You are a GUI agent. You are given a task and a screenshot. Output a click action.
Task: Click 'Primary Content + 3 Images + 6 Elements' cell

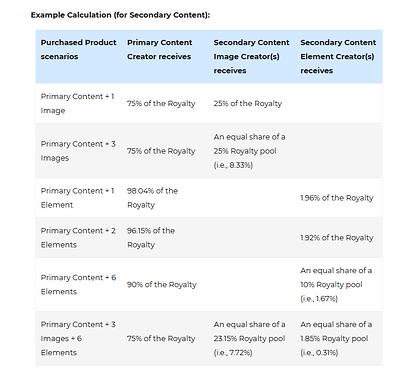click(x=78, y=338)
